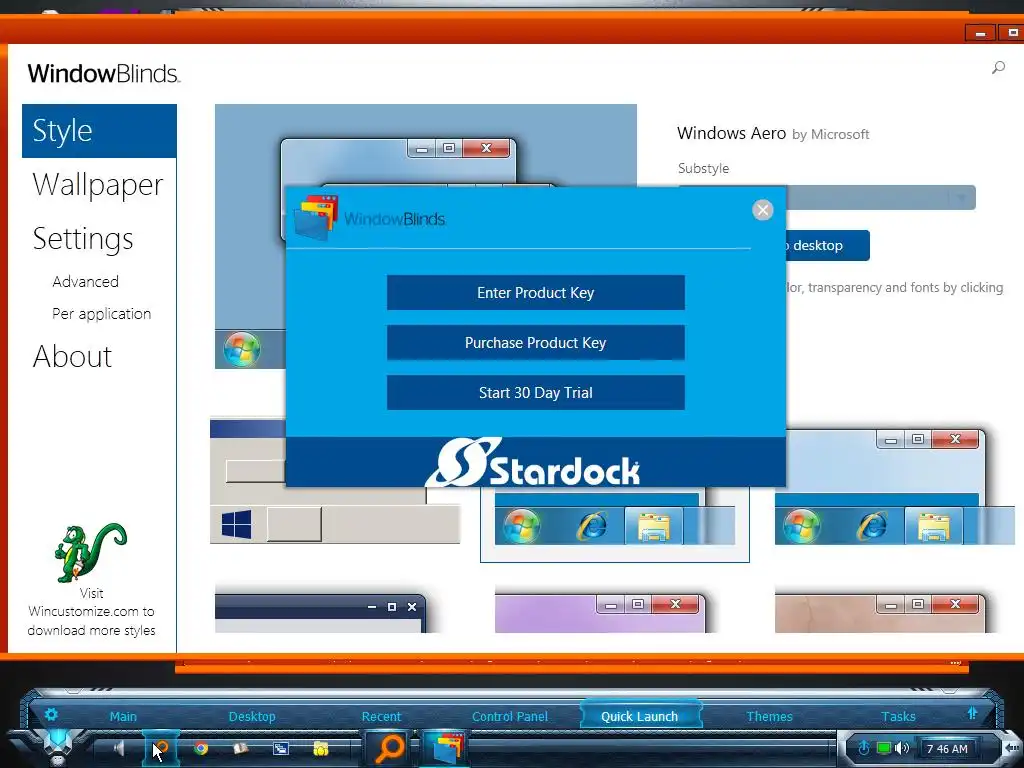Select the purple window style thumbnail
The height and width of the screenshot is (768, 1024).
point(600,613)
